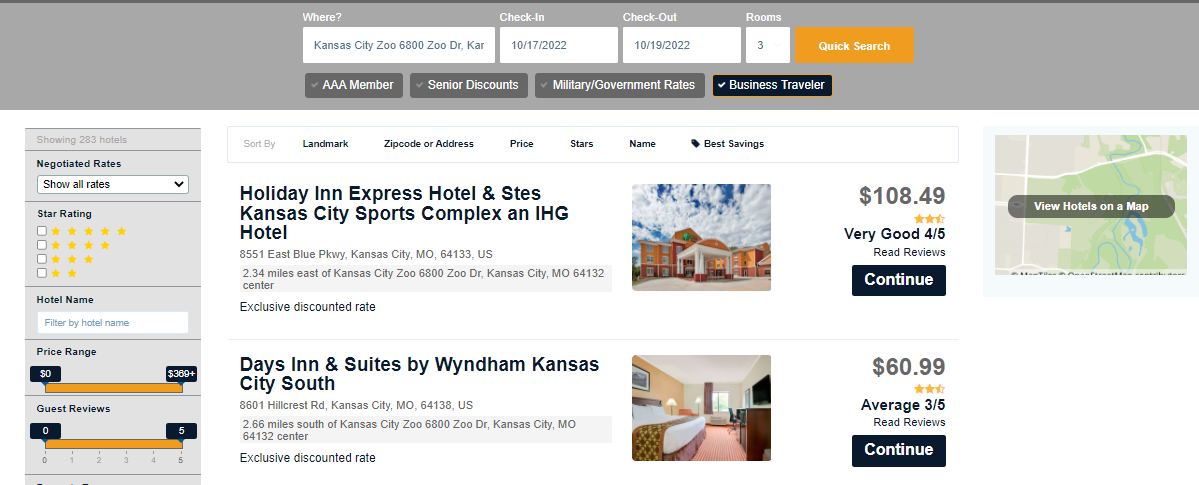Toggle the Business Traveler checkmark filter
The image size is (1199, 485).
coord(772,85)
